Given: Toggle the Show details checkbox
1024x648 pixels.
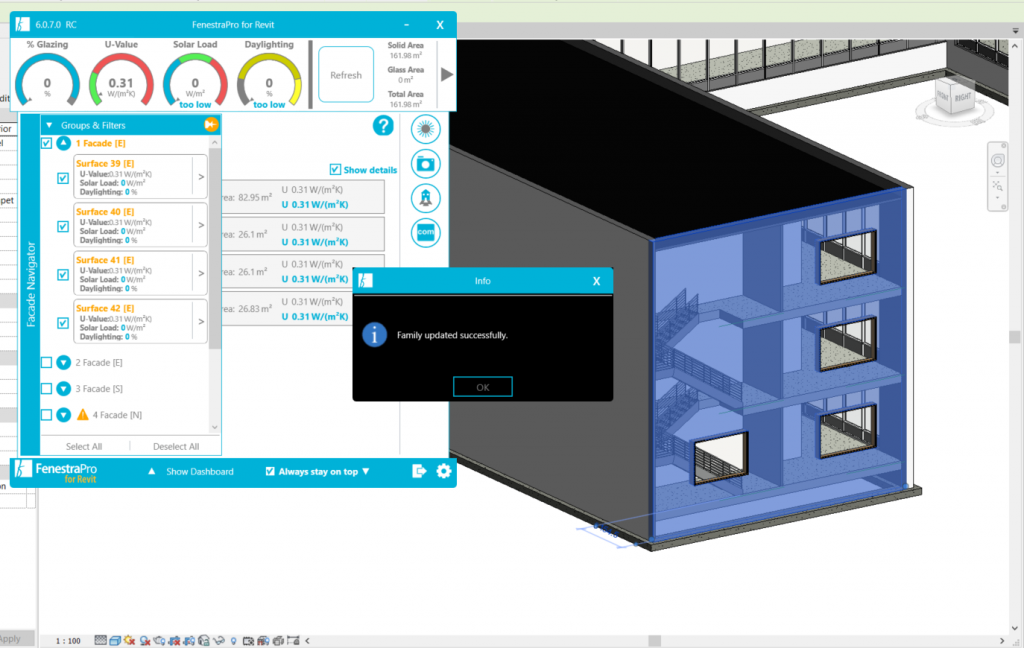Looking at the screenshot, I should pyautogui.click(x=335, y=169).
